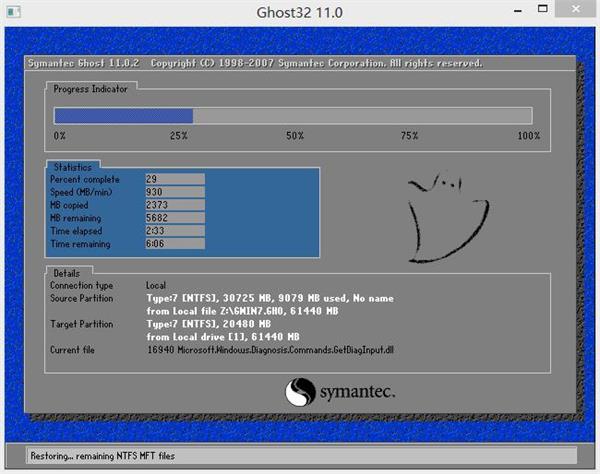Click the 50% mark label
Screen dimensions: 600x474
295,136
